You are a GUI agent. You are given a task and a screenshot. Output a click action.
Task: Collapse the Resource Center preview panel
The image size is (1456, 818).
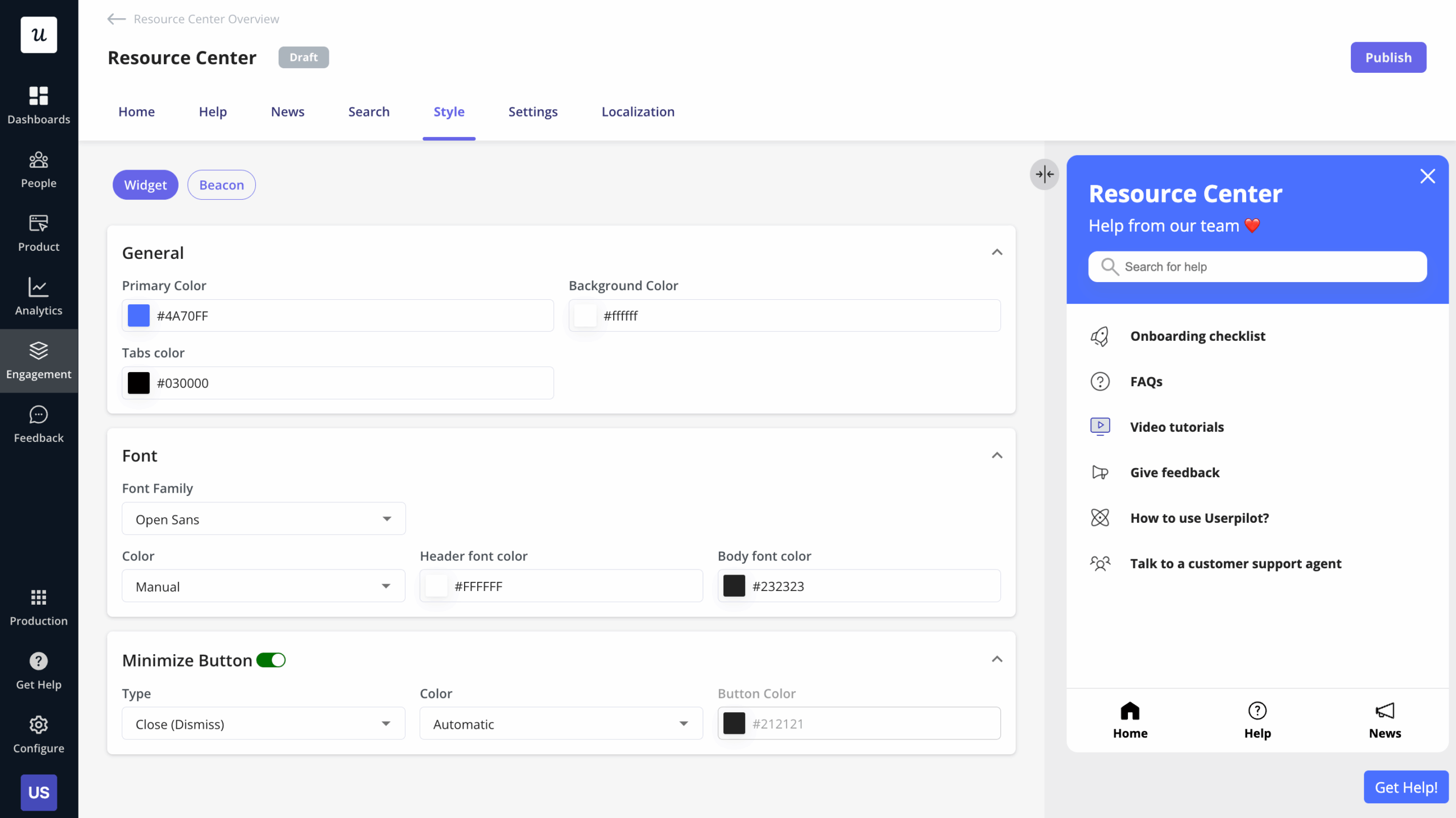1044,175
